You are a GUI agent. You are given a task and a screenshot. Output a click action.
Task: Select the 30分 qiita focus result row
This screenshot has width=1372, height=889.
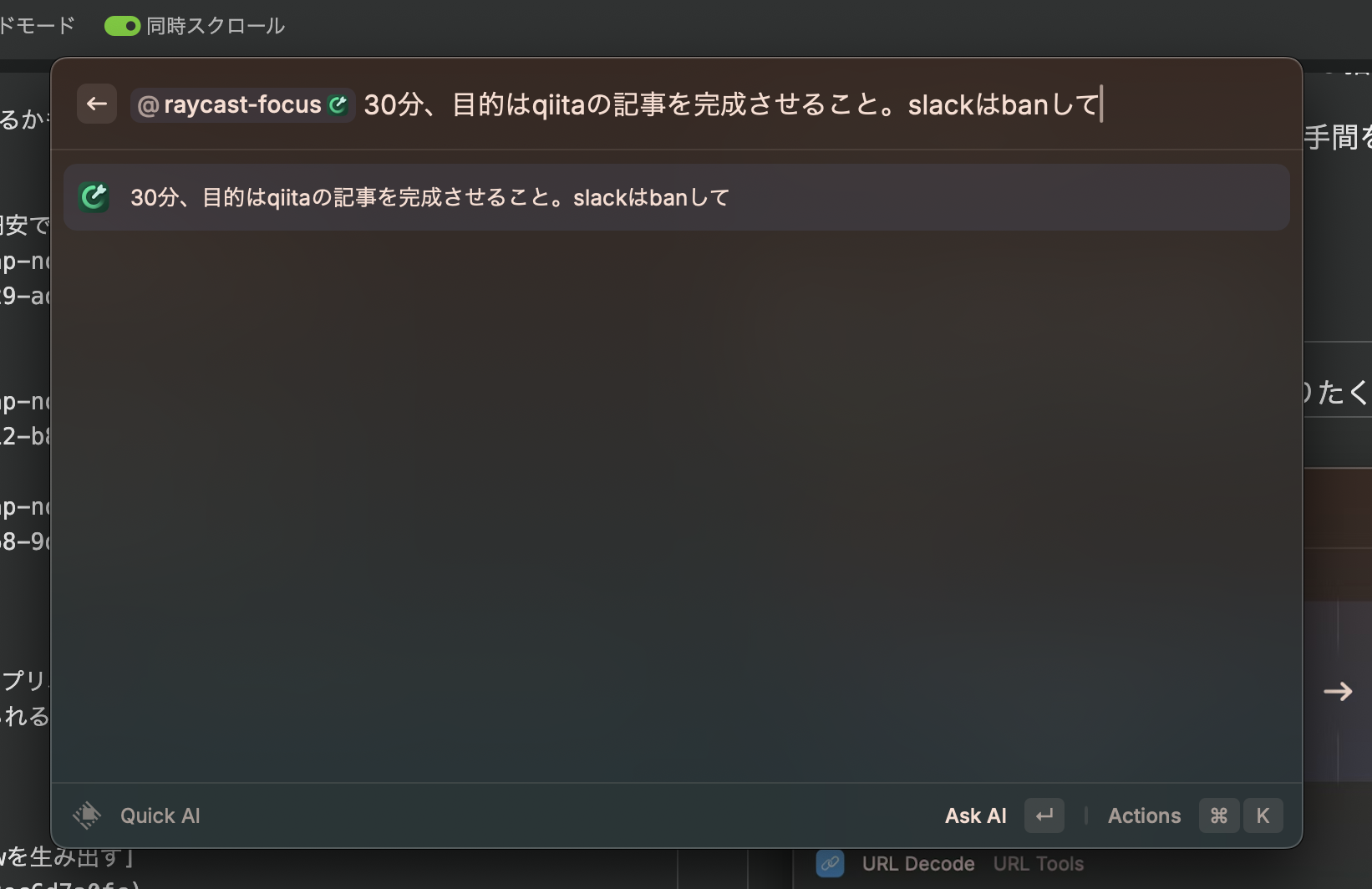[677, 197]
